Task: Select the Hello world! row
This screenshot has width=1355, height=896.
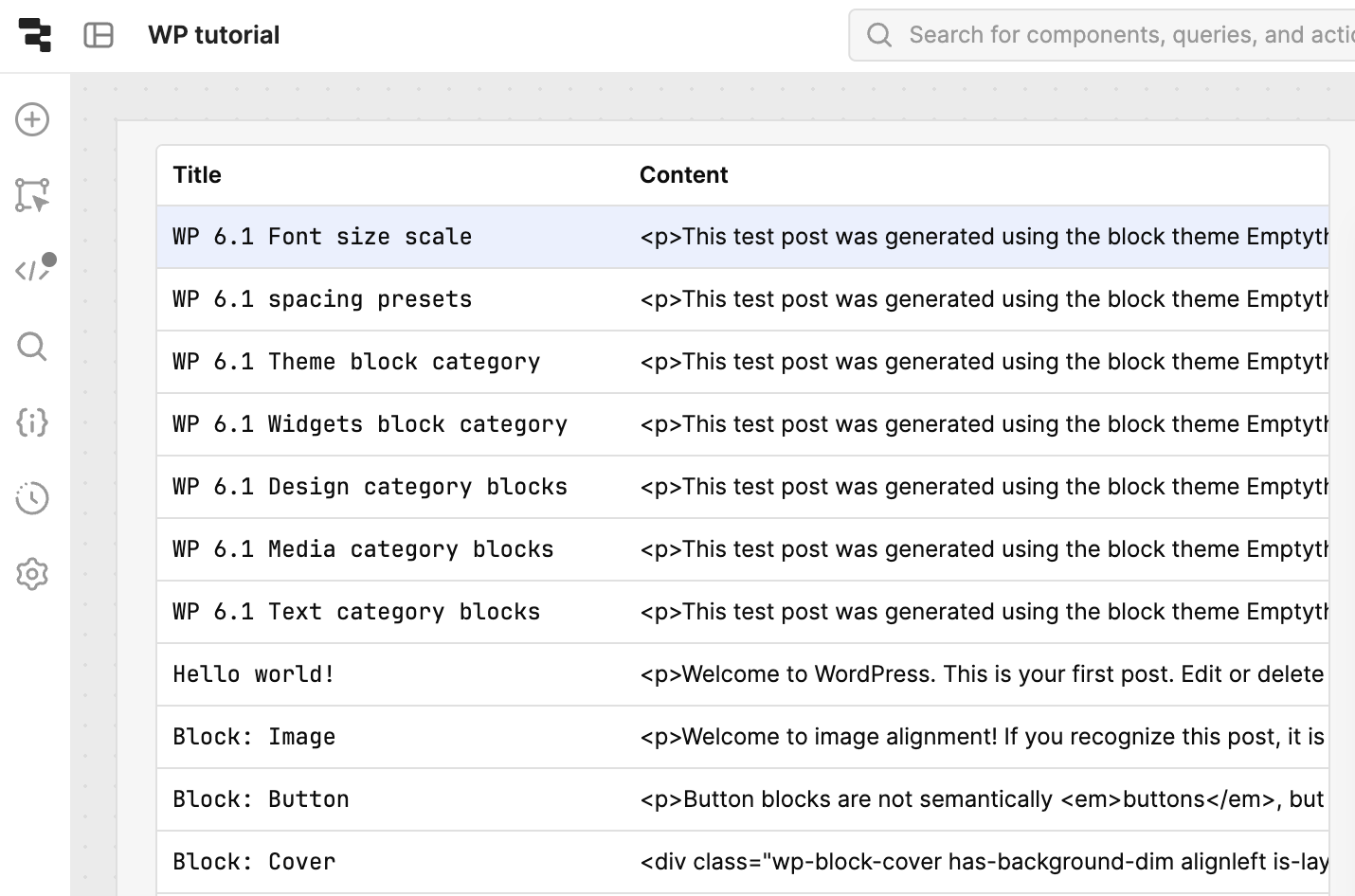Action: click(254, 674)
